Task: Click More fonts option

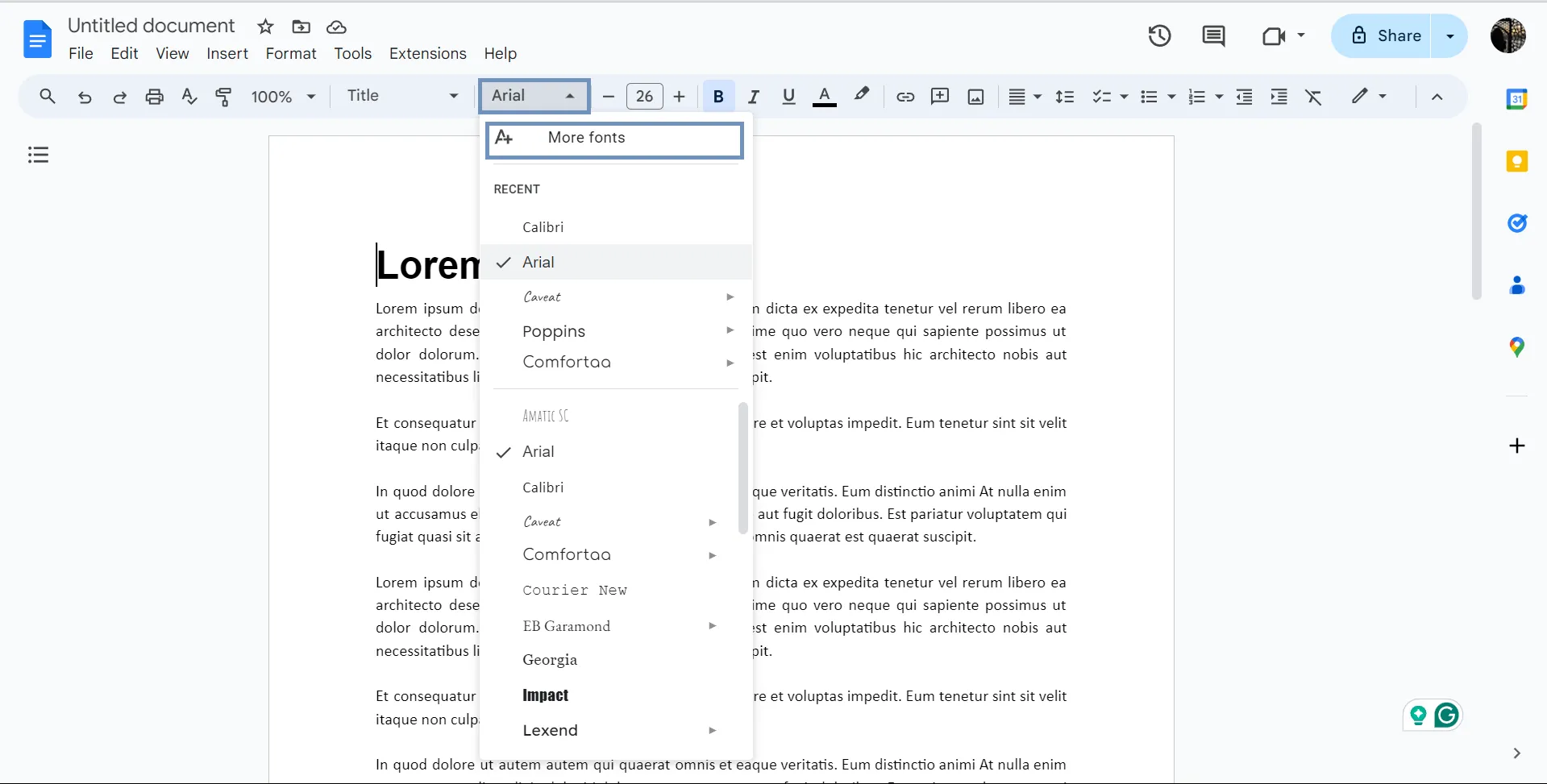Action: point(614,139)
